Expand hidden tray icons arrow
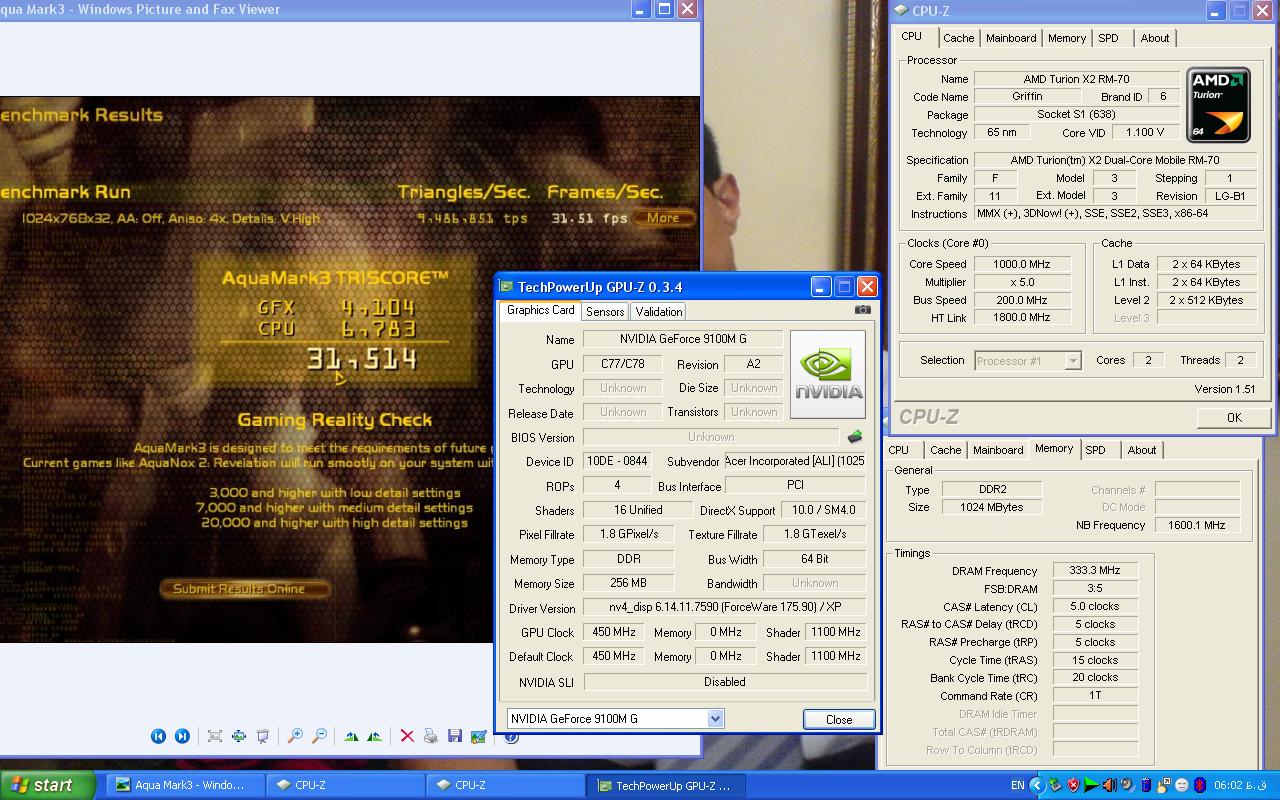The height and width of the screenshot is (800, 1280). [x=1038, y=785]
